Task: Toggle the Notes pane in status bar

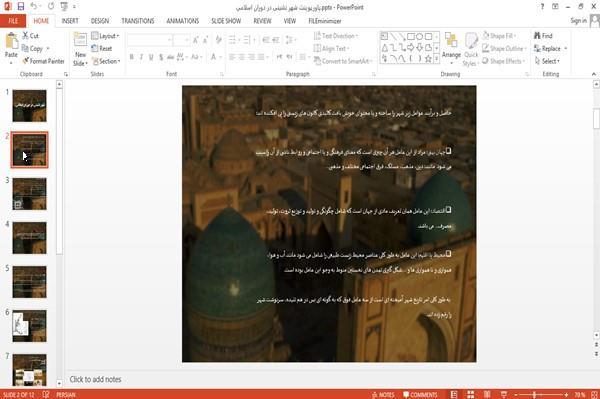Action: click(x=383, y=395)
